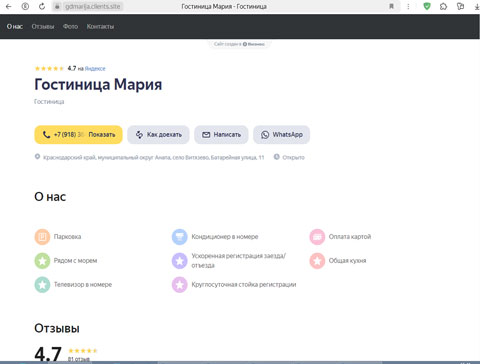Viewport: 480px width, 364px height.
Task: Click the 'Гостиница' category subtitle
Action: [49, 102]
